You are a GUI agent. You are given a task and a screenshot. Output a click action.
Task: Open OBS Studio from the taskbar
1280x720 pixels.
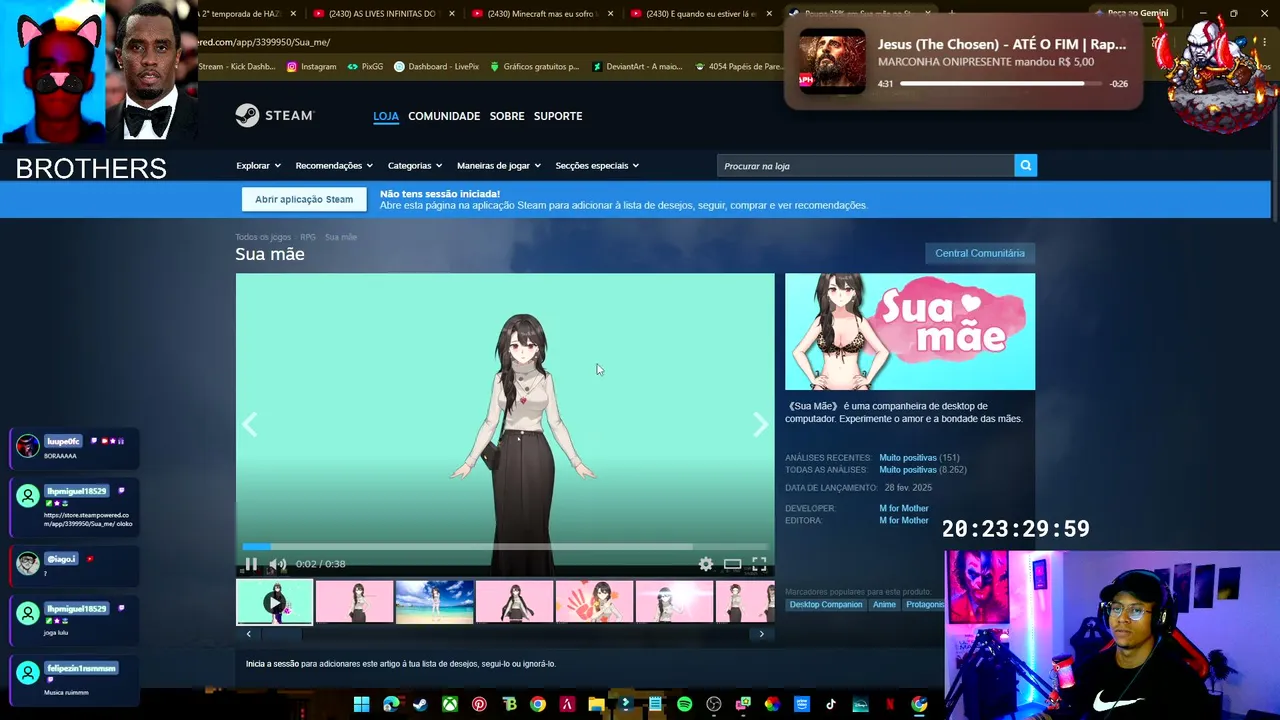(x=714, y=704)
